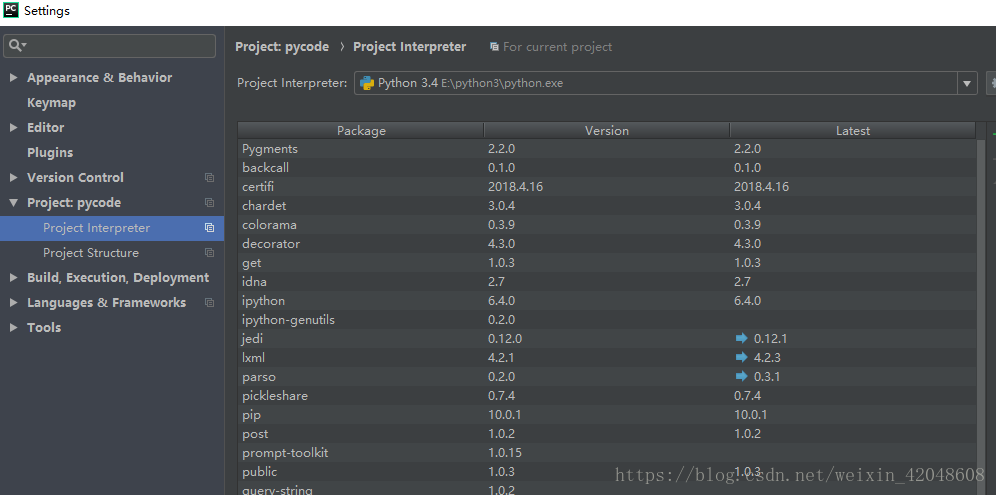This screenshot has width=996, height=495.
Task: Open the Plugins settings page
Action: 50,153
